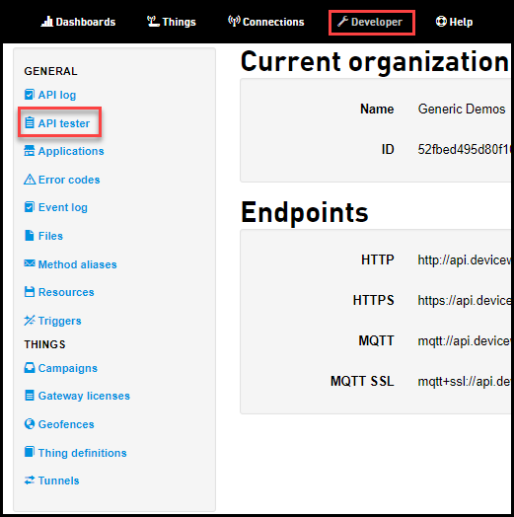Click the Geofences globe icon

29,424
